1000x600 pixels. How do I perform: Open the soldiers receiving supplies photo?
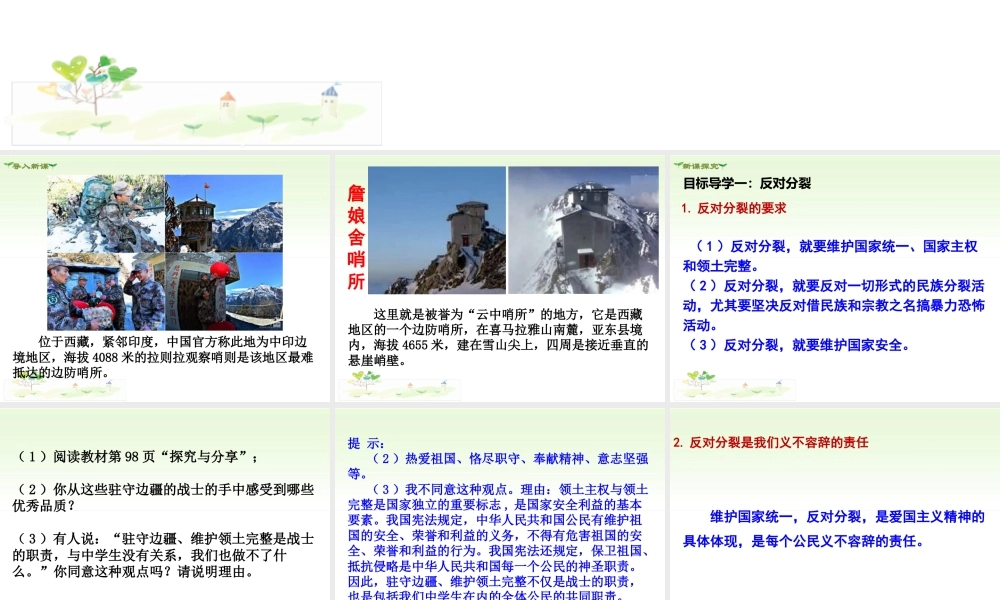point(105,291)
